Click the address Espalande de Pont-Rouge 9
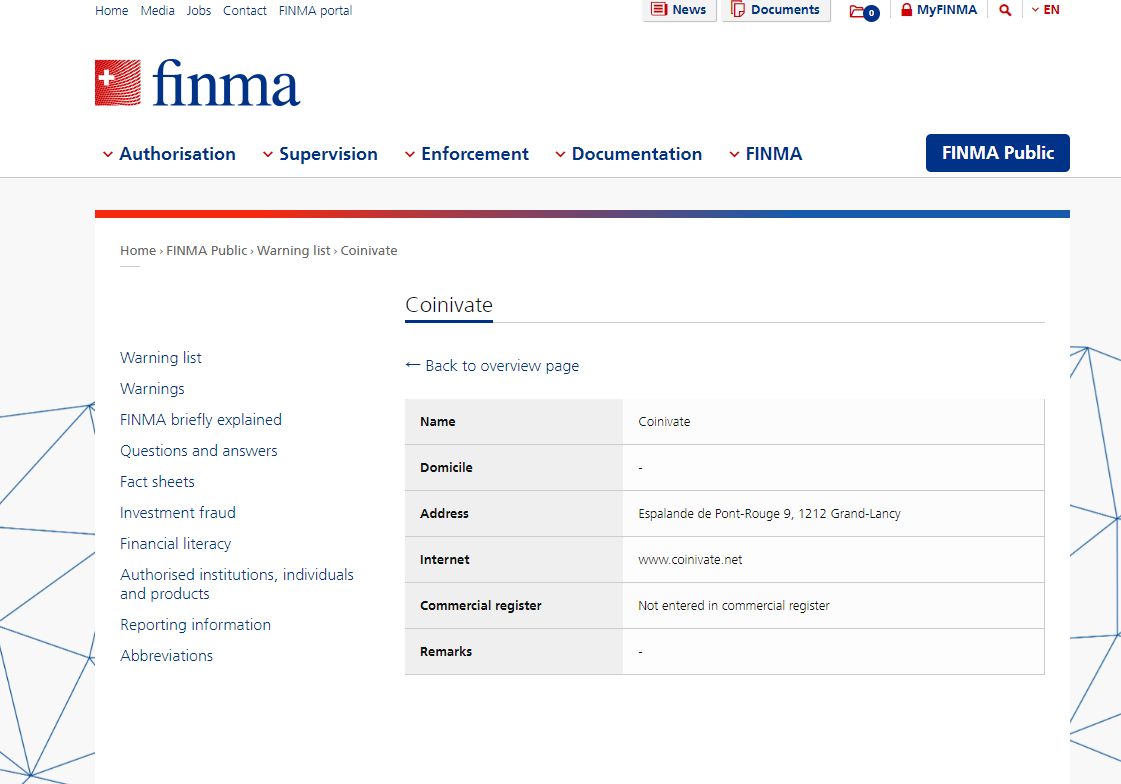The image size is (1121, 784). [769, 514]
